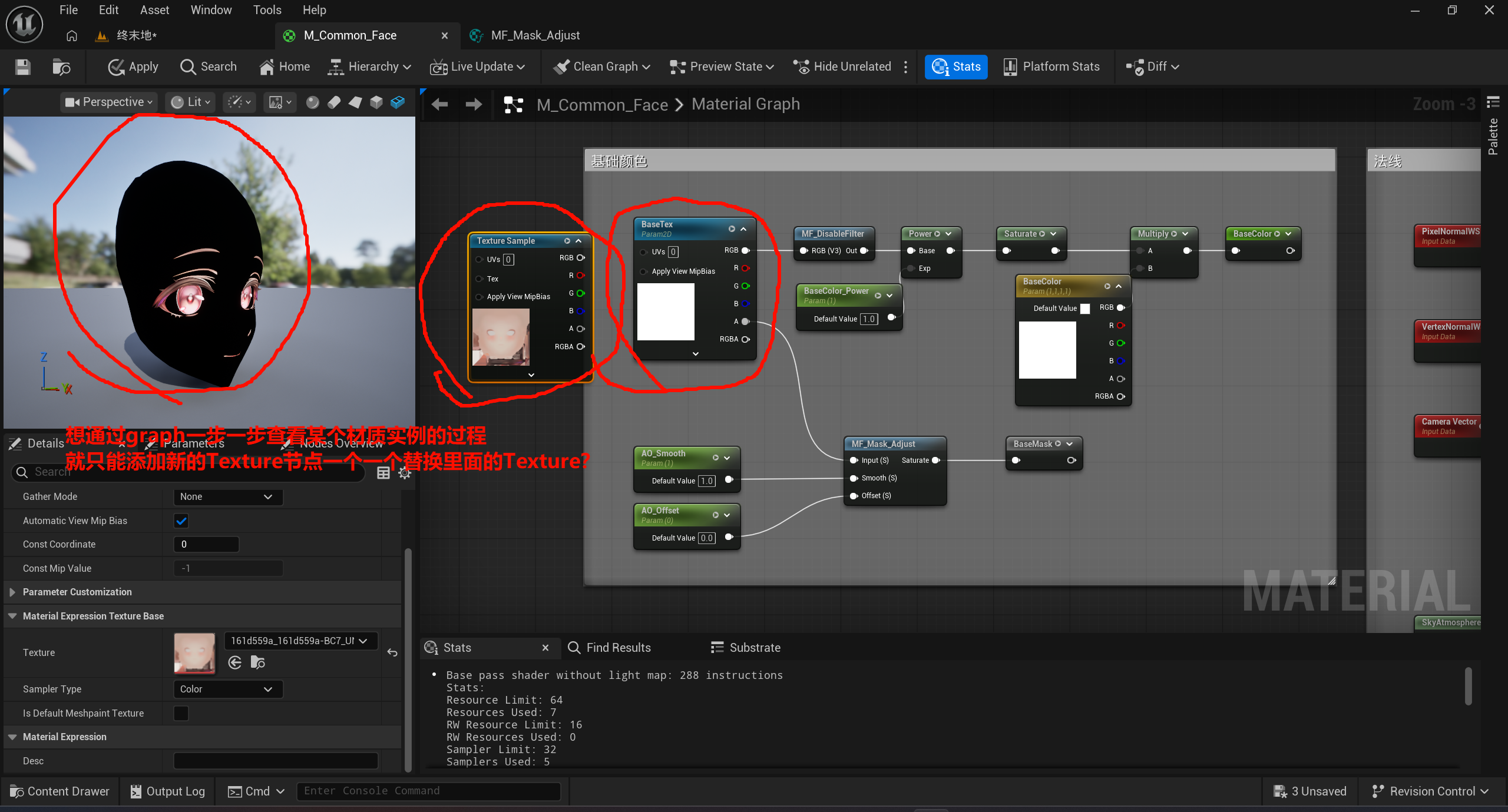Reset Texture property to default arrow
Image resolution: width=1508 pixels, height=812 pixels.
[x=392, y=652]
